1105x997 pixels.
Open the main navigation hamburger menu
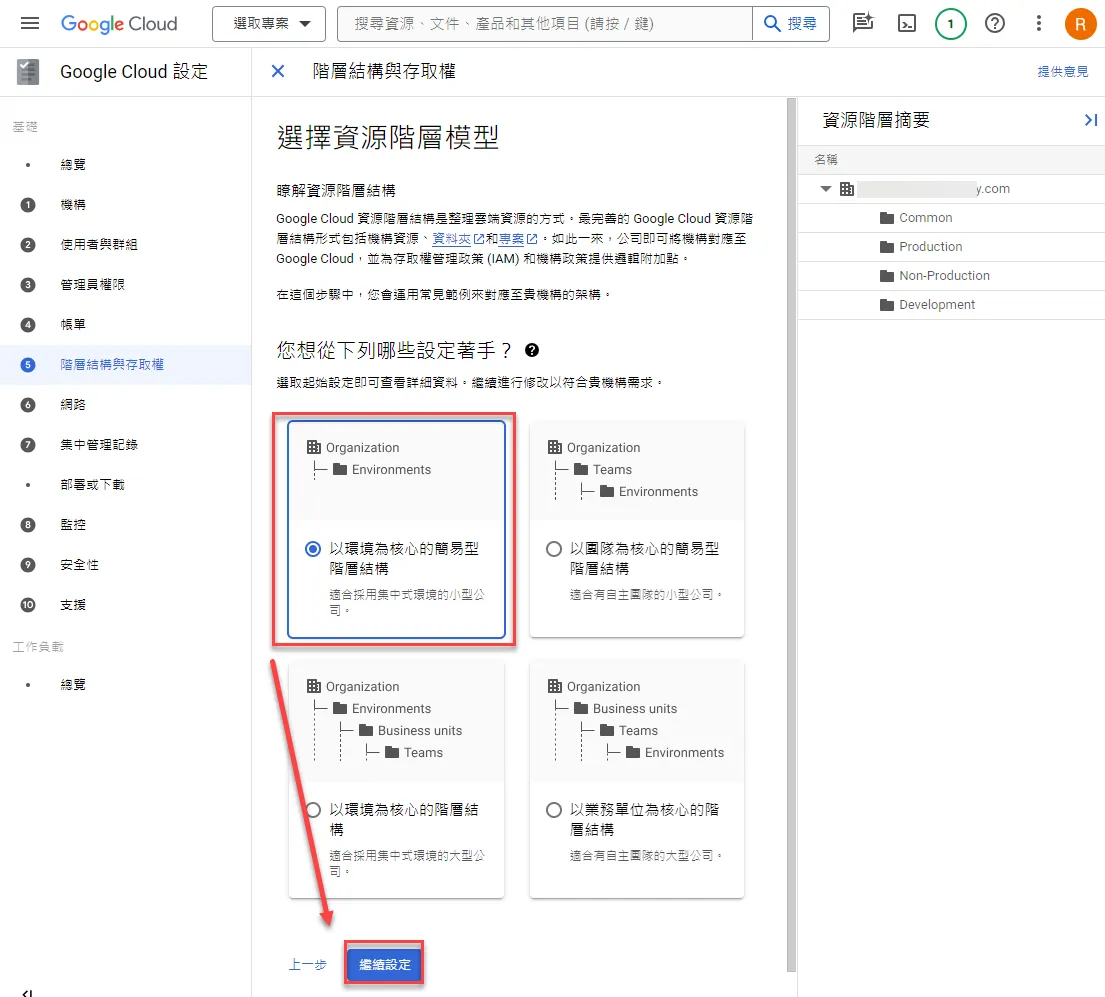30,23
